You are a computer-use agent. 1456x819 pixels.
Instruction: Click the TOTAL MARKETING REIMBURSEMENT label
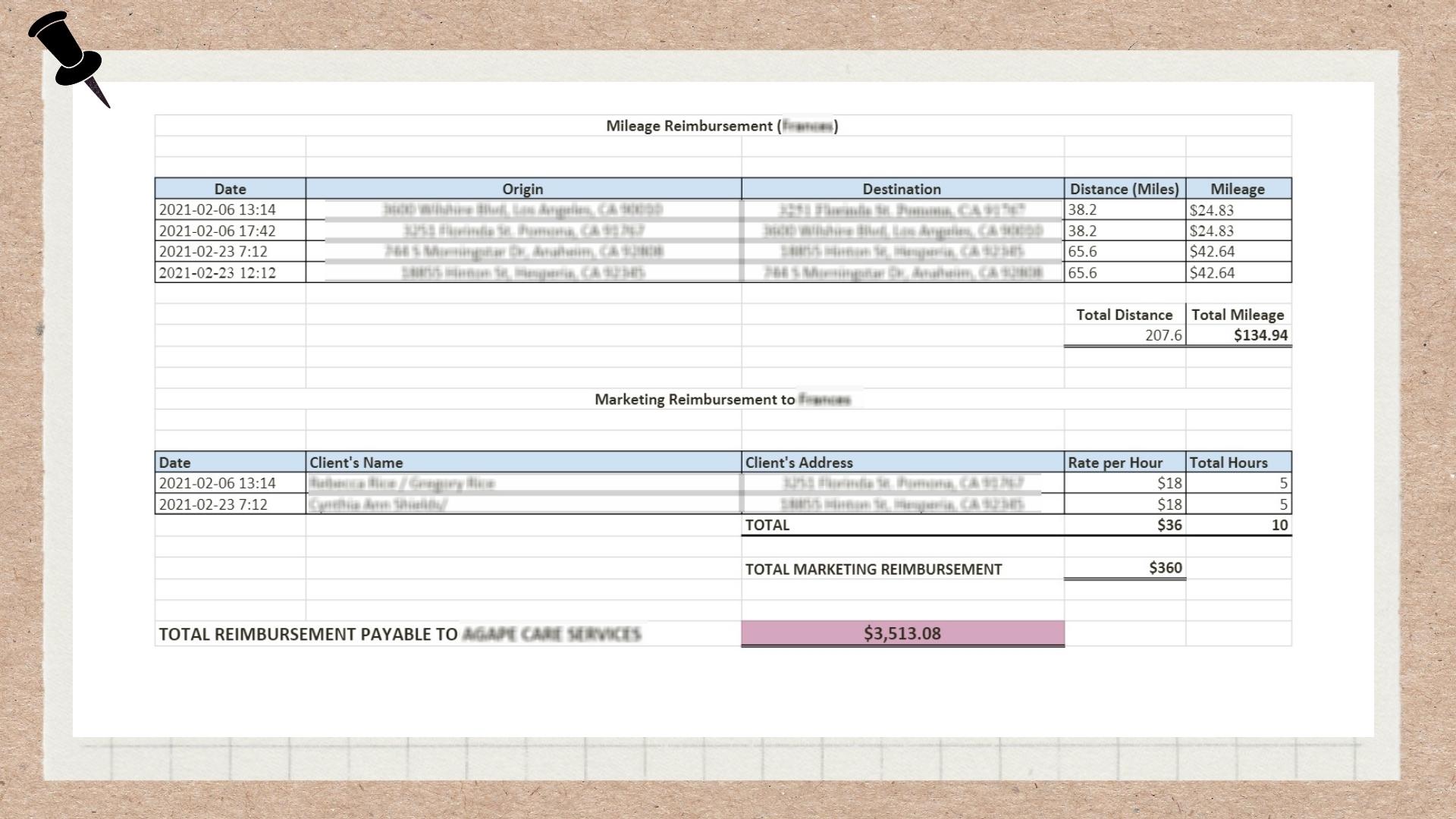click(x=874, y=570)
